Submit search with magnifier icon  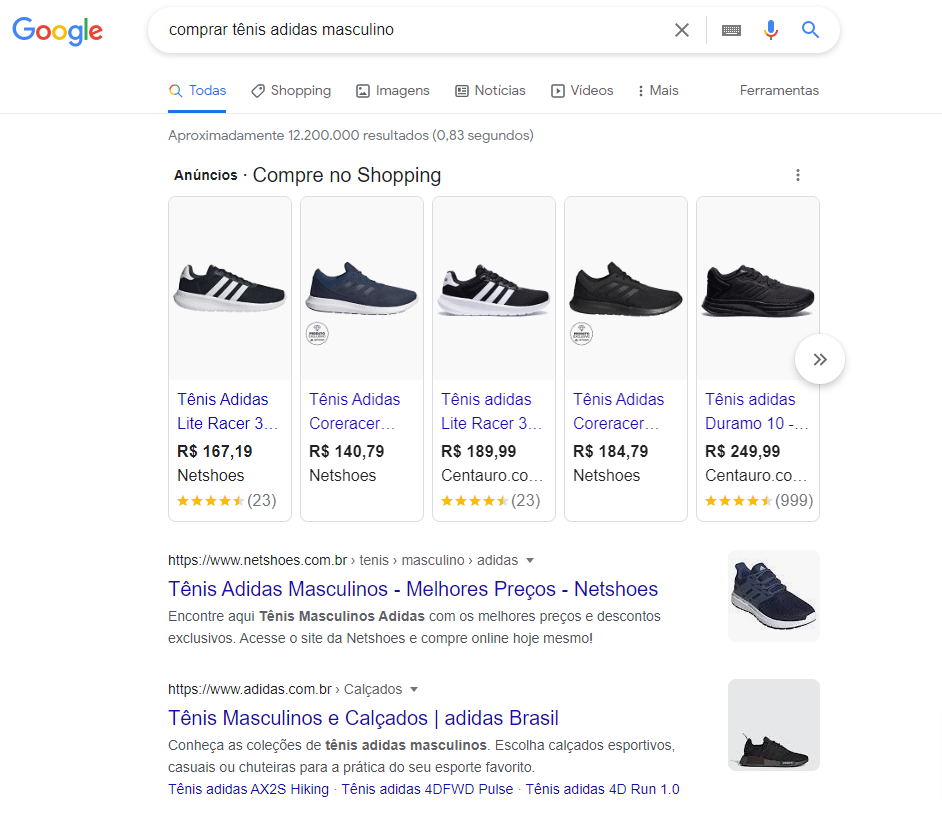(810, 29)
